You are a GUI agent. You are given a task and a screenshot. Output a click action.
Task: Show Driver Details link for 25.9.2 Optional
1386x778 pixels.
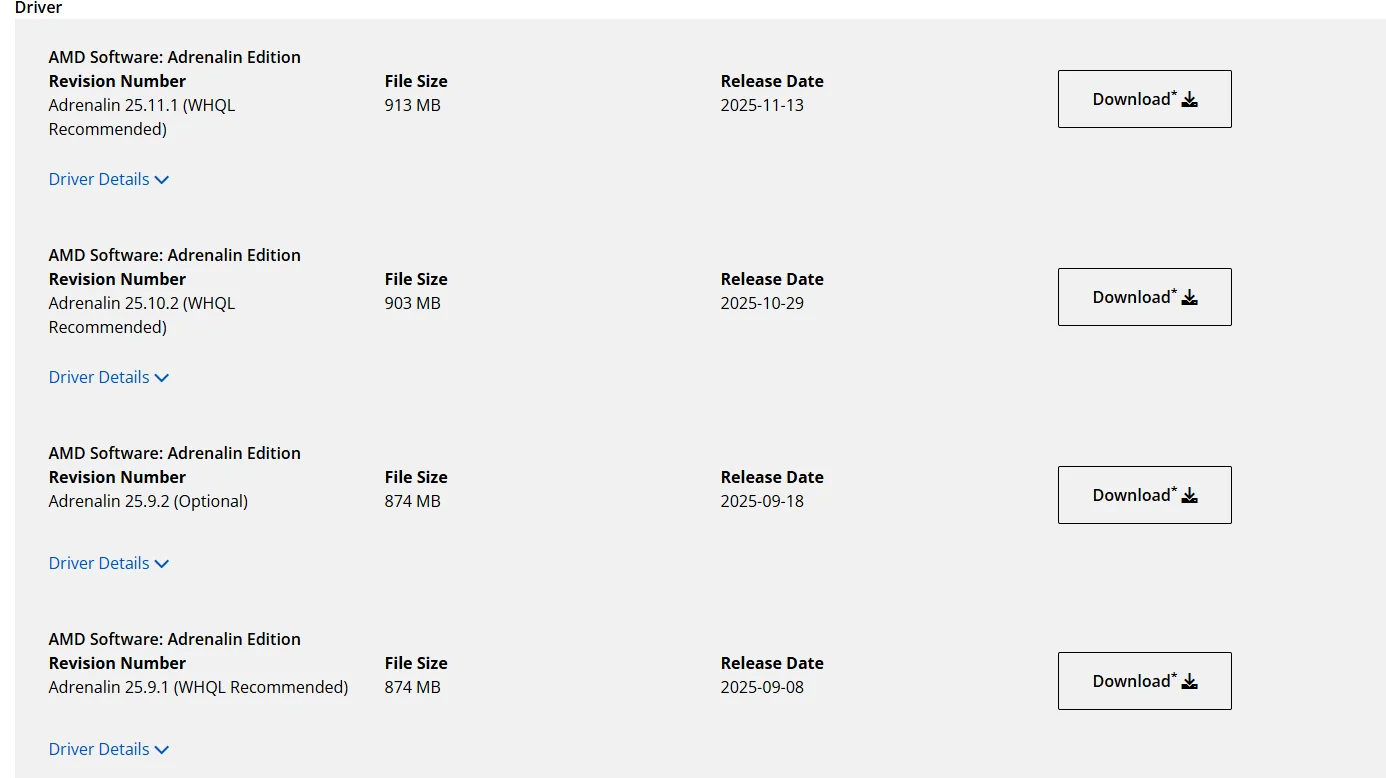click(99, 563)
